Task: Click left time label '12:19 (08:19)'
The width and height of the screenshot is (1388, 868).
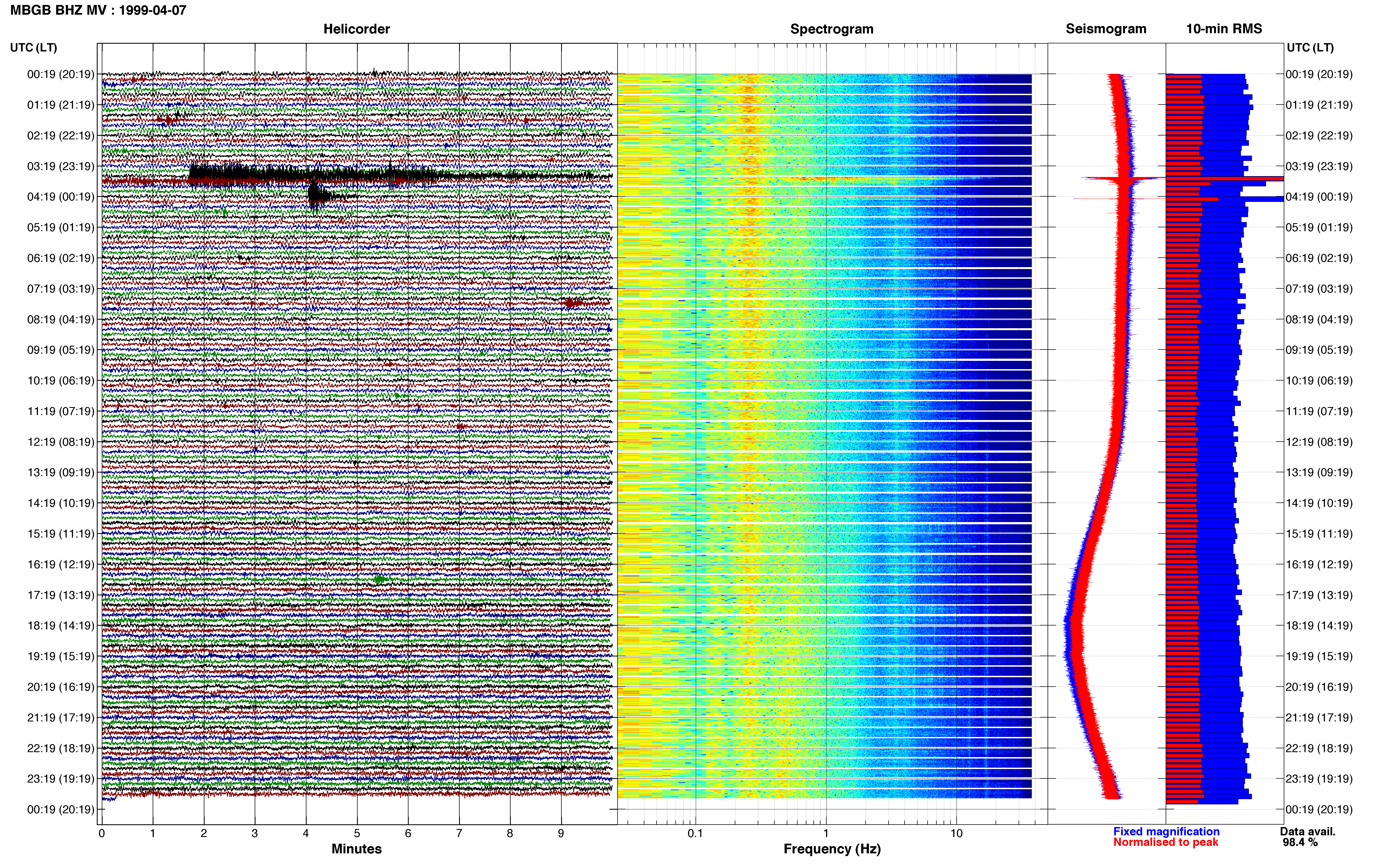Action: (x=61, y=442)
